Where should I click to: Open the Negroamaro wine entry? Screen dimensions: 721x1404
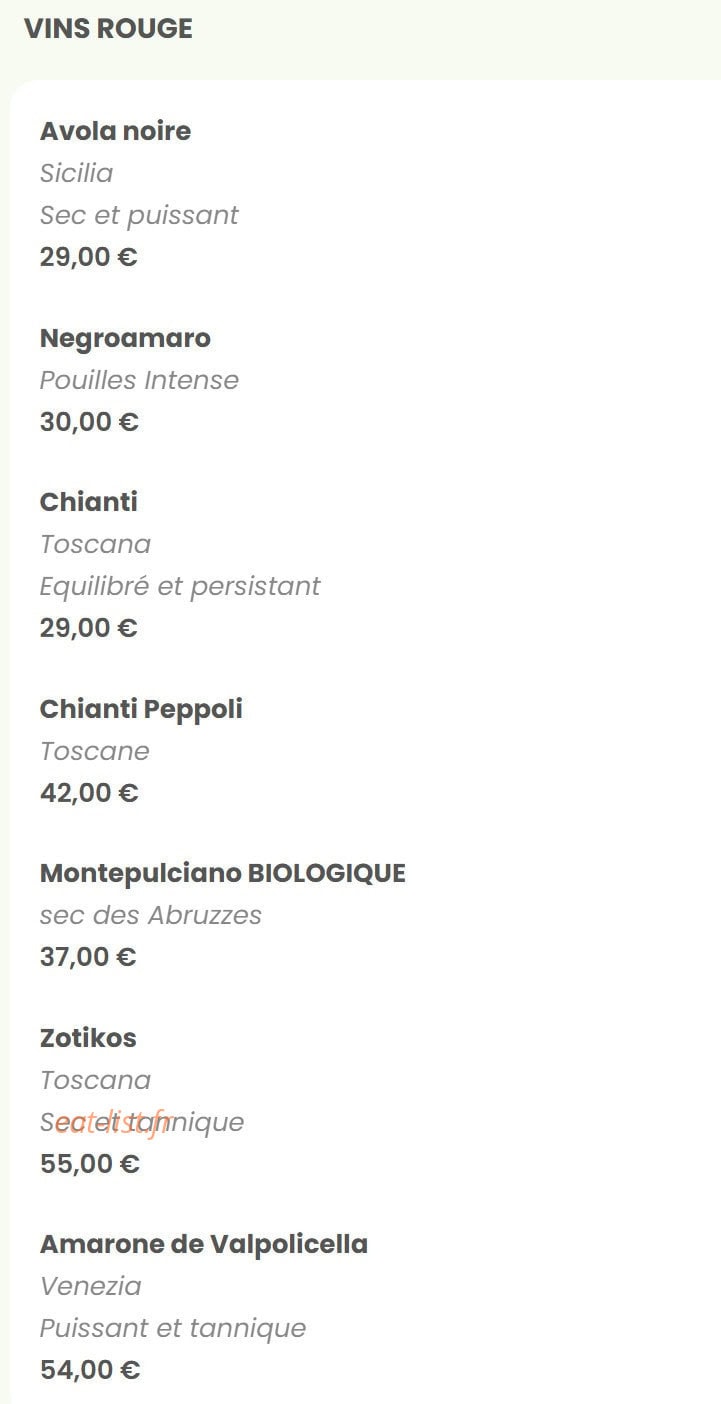click(125, 338)
